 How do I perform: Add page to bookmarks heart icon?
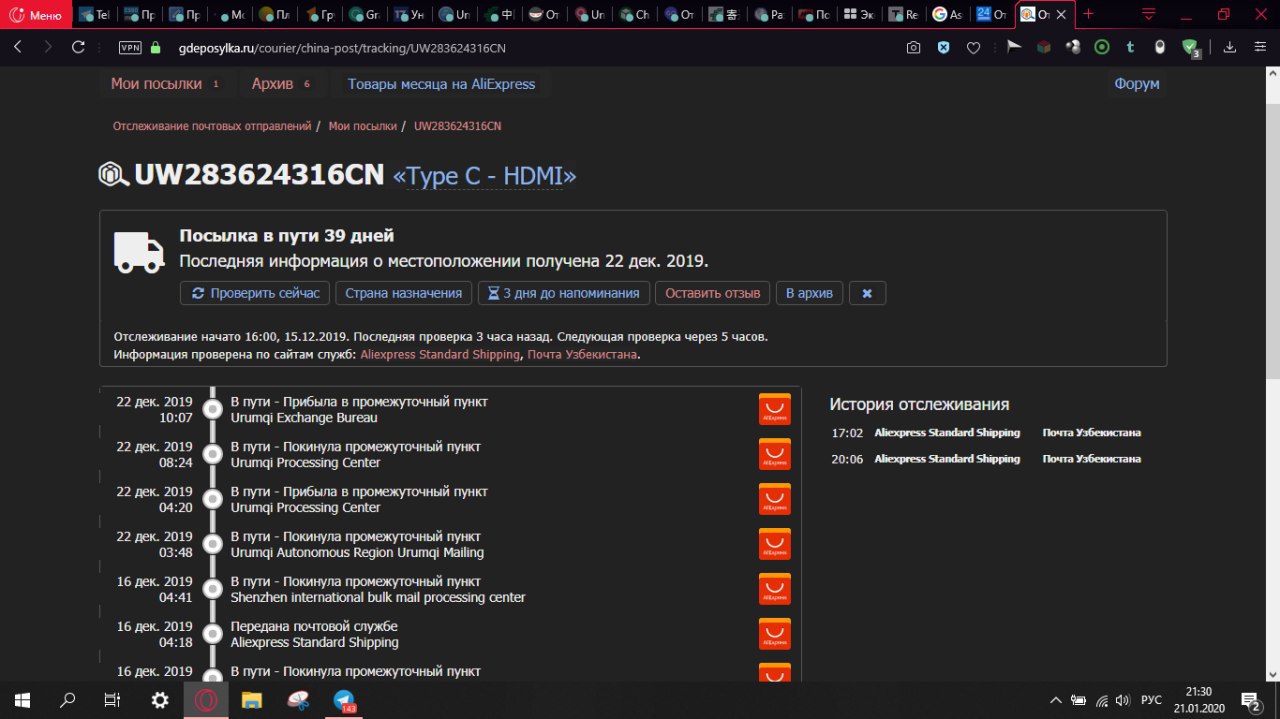(x=973, y=47)
